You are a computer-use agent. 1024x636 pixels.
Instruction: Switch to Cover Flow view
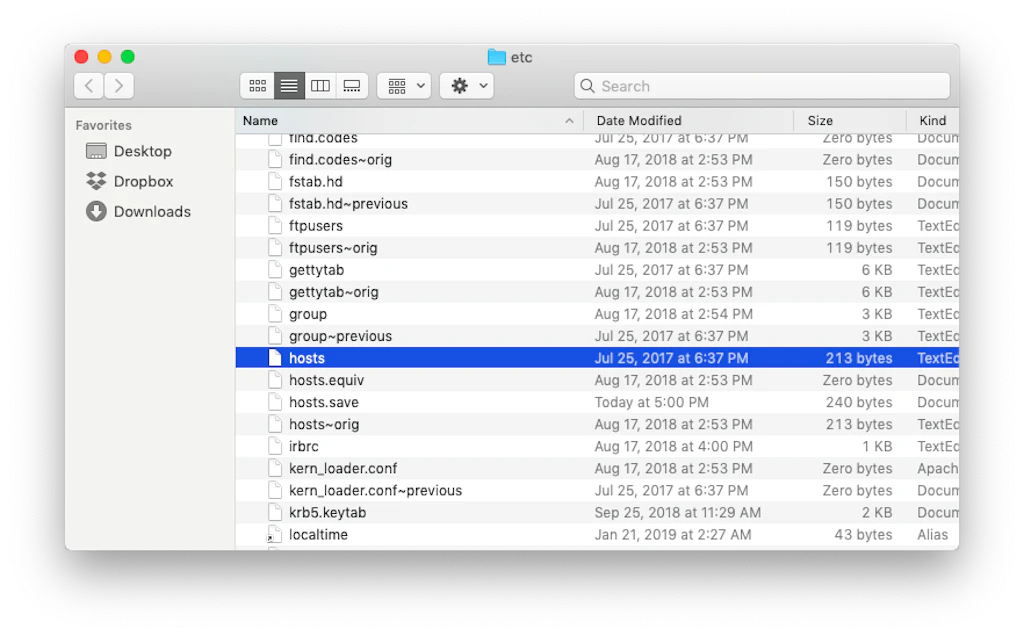tap(351, 85)
